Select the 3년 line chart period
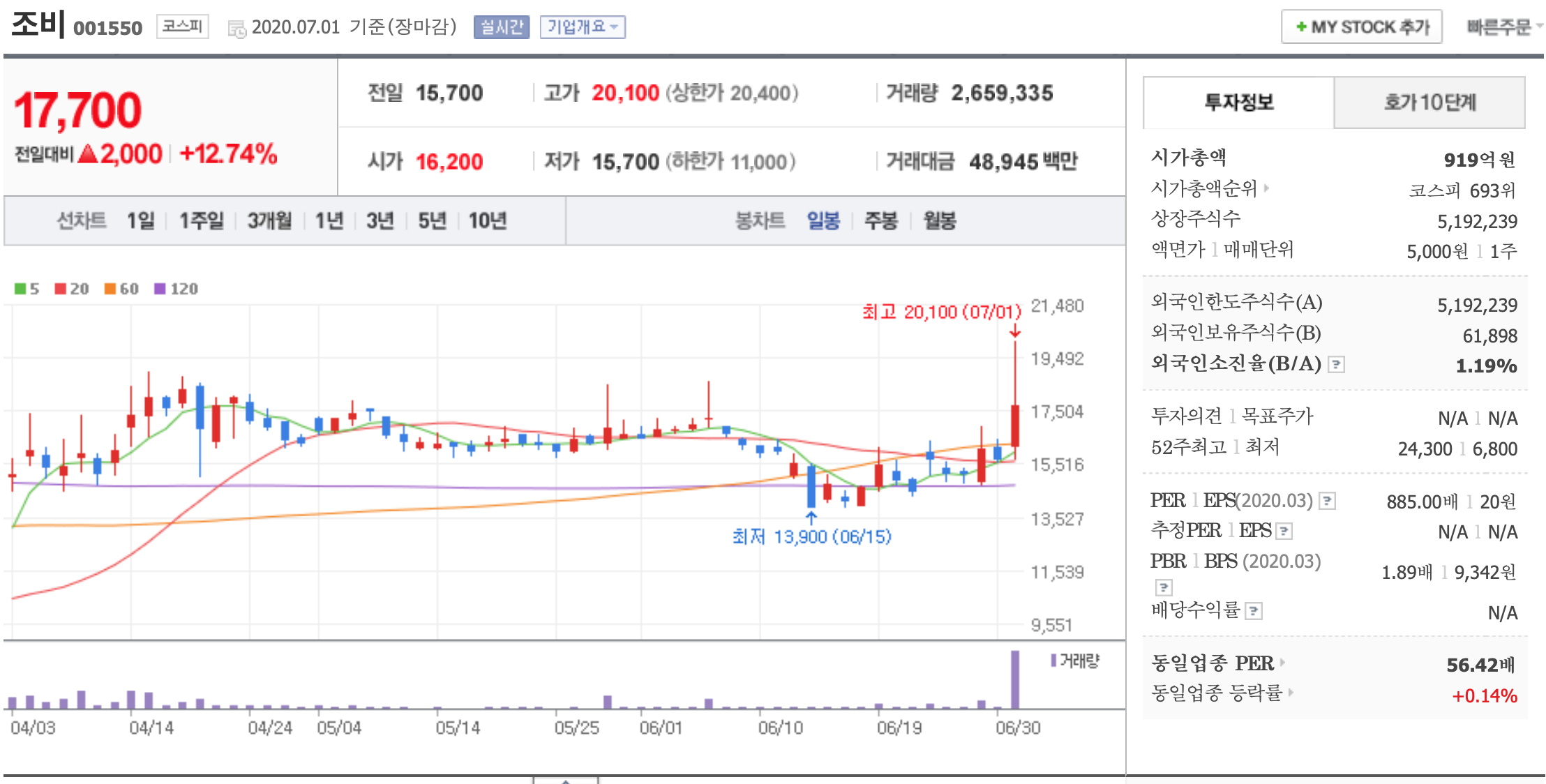The image size is (1546, 784). pos(380,221)
